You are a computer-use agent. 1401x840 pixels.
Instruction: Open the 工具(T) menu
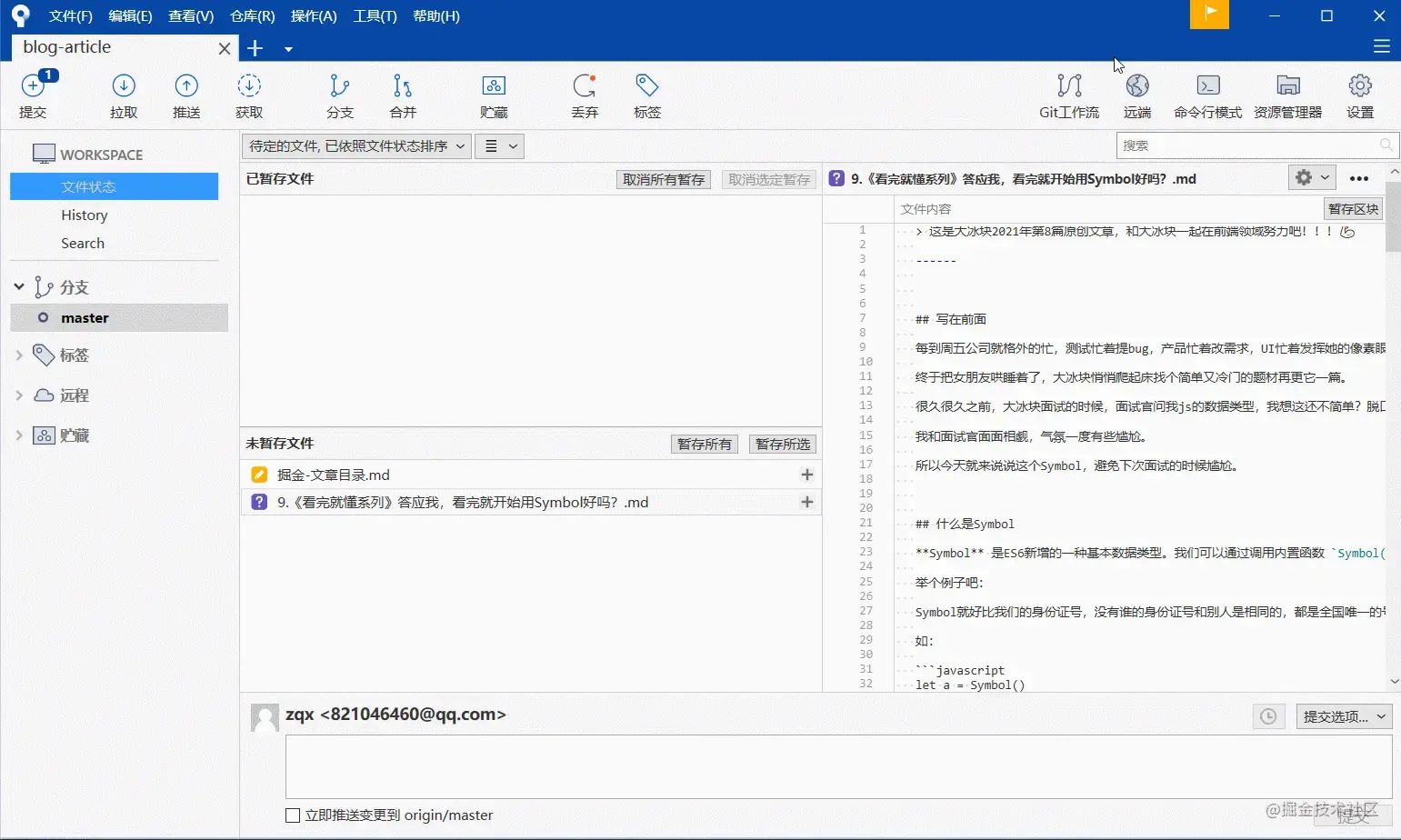tap(375, 16)
